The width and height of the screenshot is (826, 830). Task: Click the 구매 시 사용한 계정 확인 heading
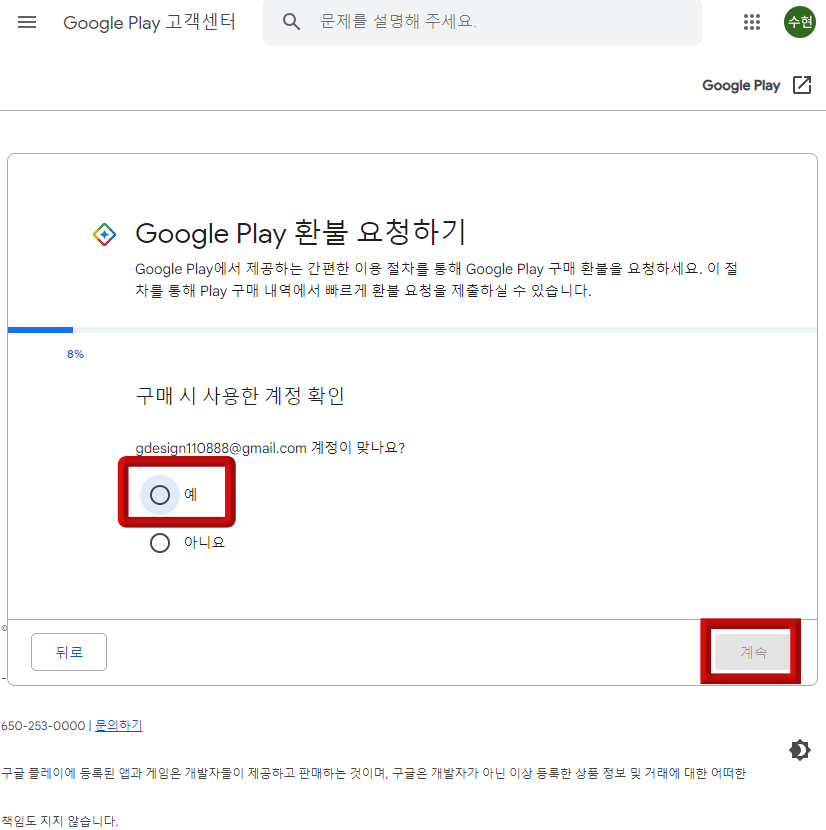(240, 395)
